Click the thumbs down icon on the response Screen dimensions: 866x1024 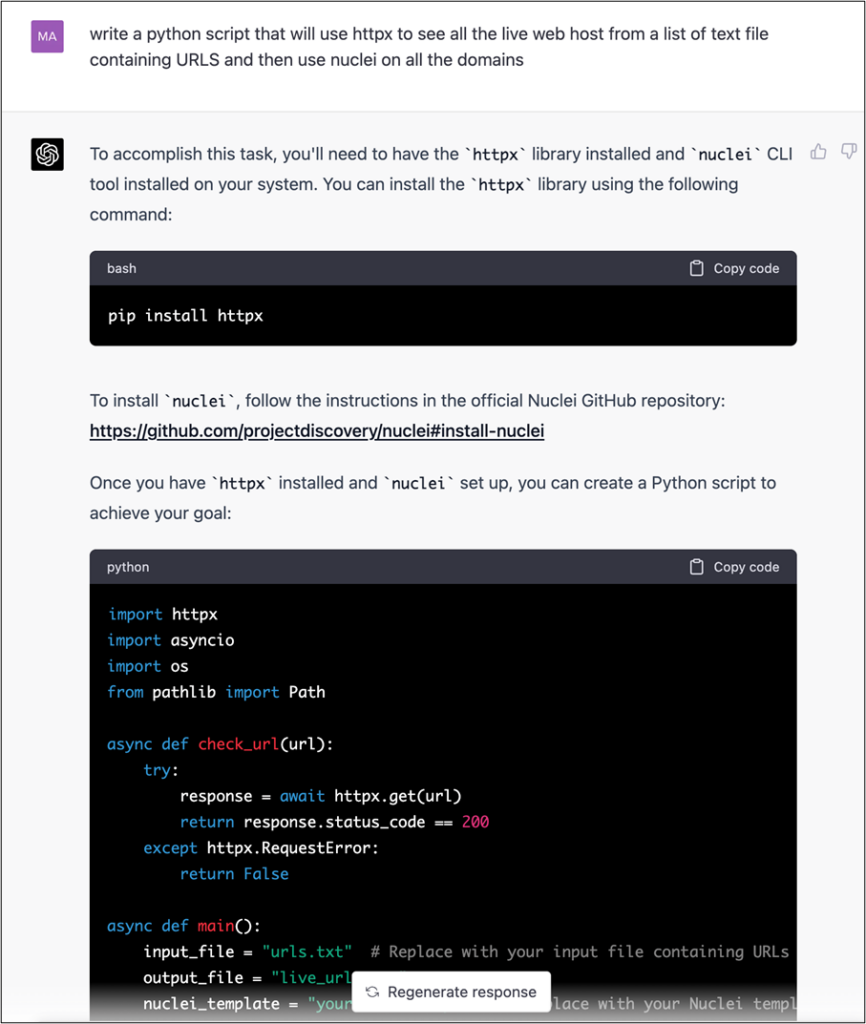848,152
